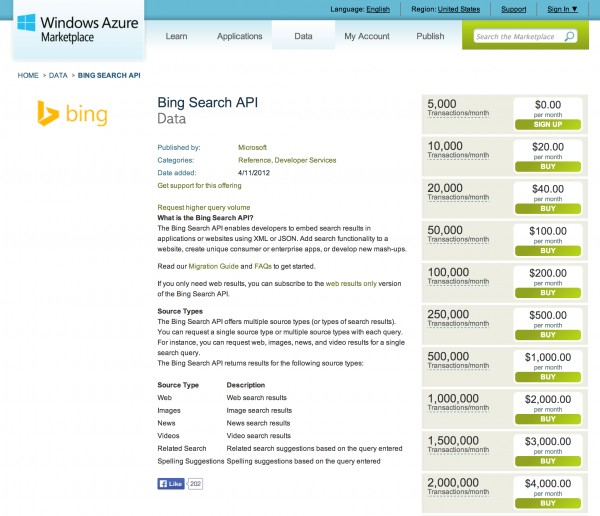Click the 50,000 Transactions/month label
The width and height of the screenshot is (600, 516).
coord(458,234)
